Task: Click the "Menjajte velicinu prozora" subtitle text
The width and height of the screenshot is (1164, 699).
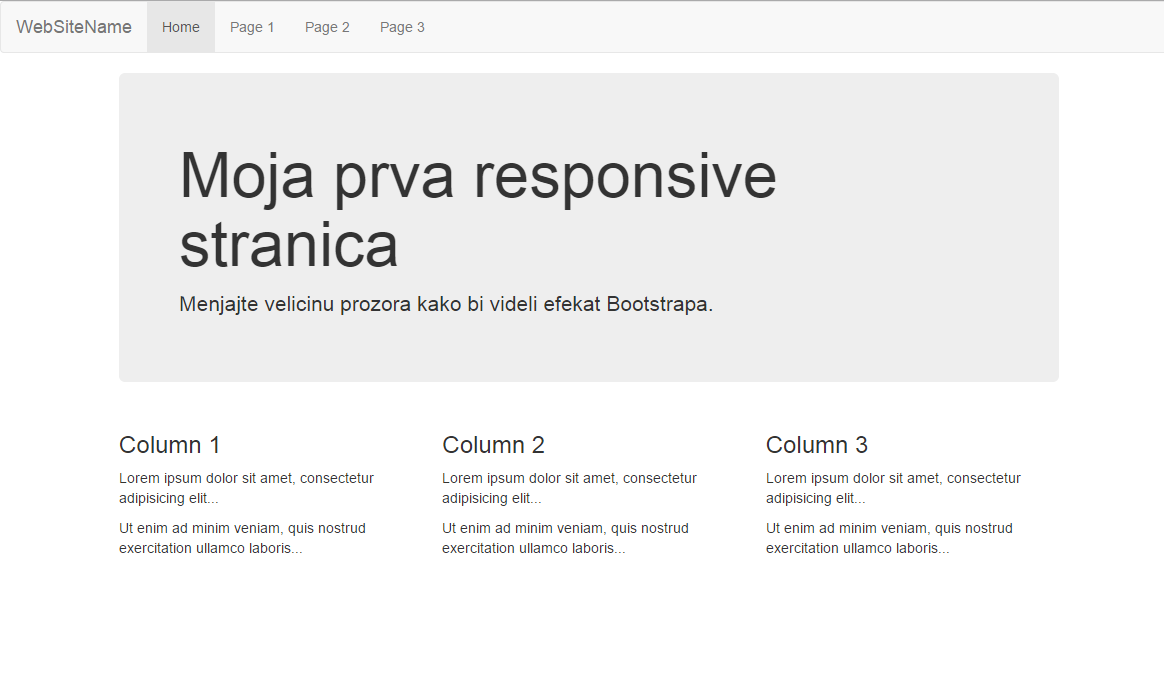Action: coord(446,304)
